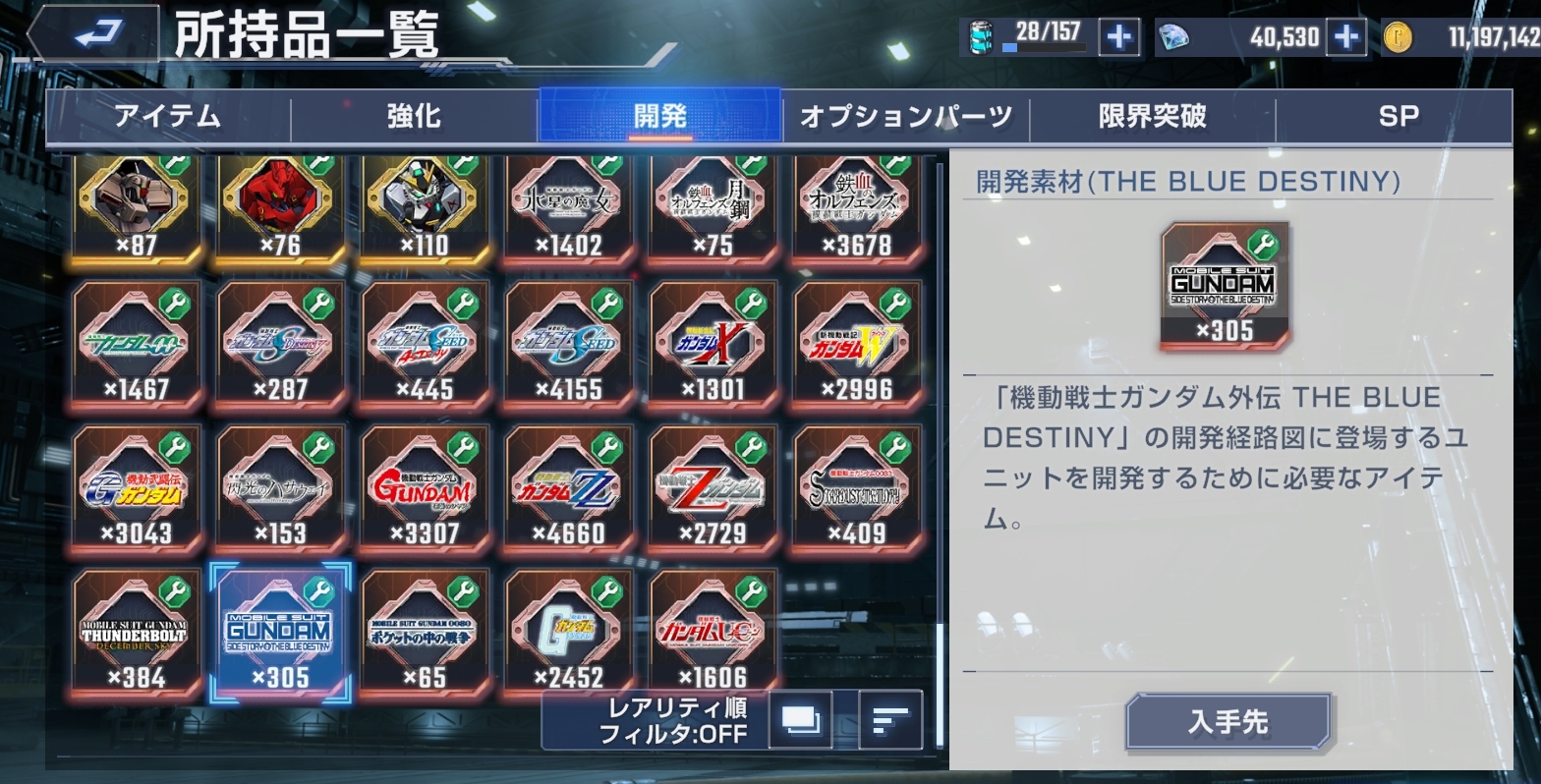Open the 入手先 acquisition source button

point(1228,722)
